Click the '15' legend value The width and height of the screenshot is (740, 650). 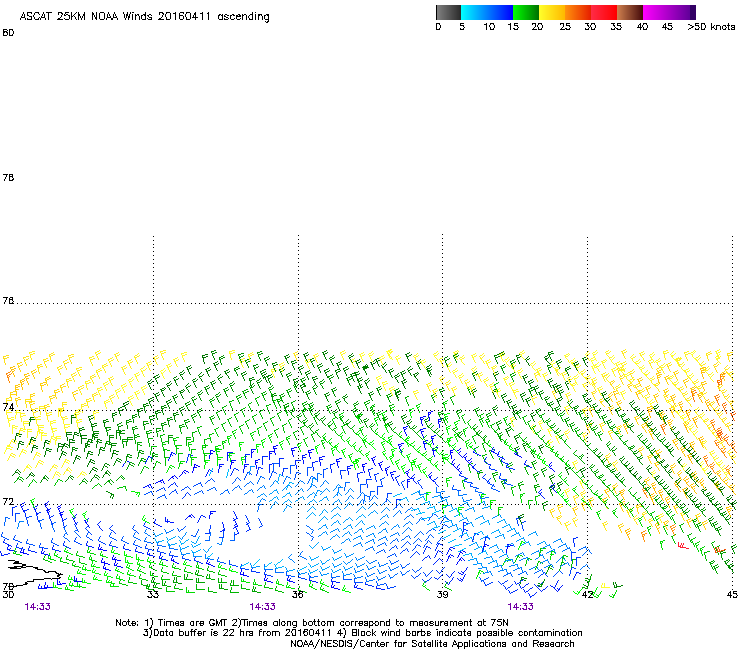pyautogui.click(x=513, y=27)
